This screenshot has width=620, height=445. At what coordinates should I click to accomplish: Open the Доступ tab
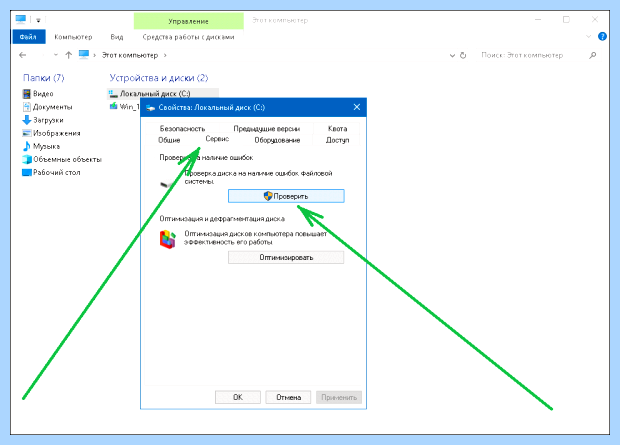[337, 140]
